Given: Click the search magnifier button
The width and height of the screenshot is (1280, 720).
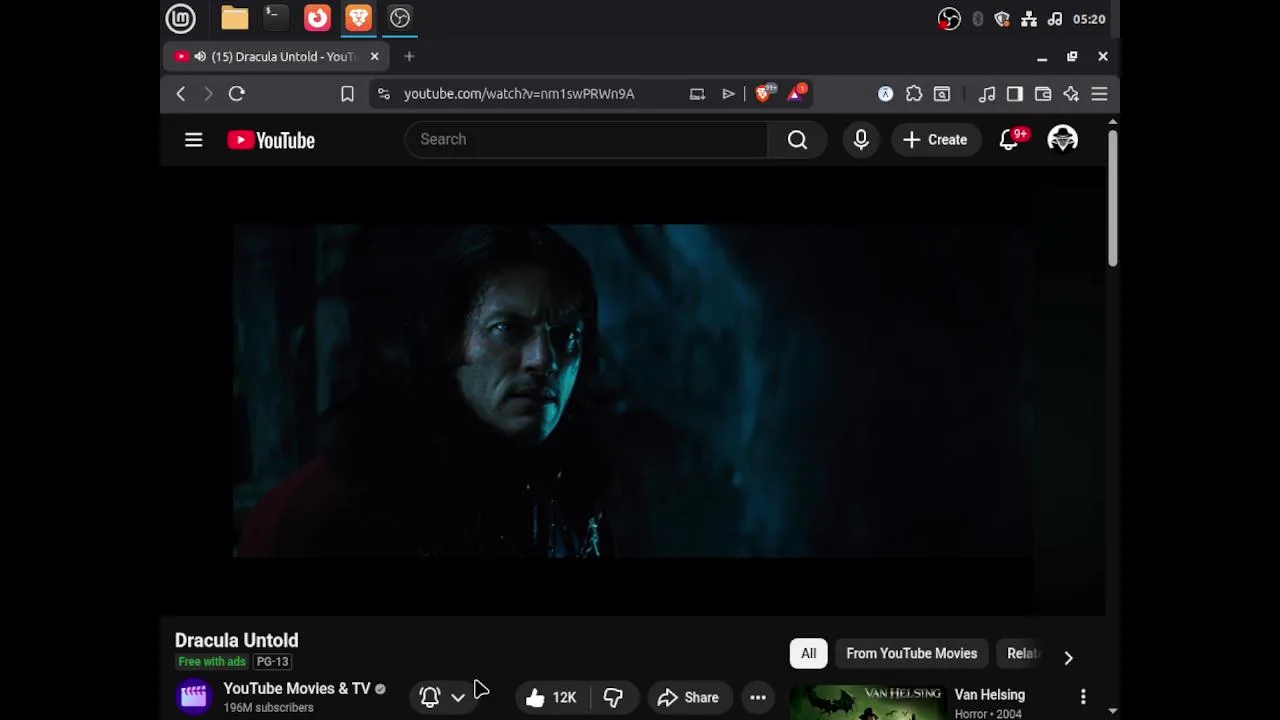Looking at the screenshot, I should (797, 140).
